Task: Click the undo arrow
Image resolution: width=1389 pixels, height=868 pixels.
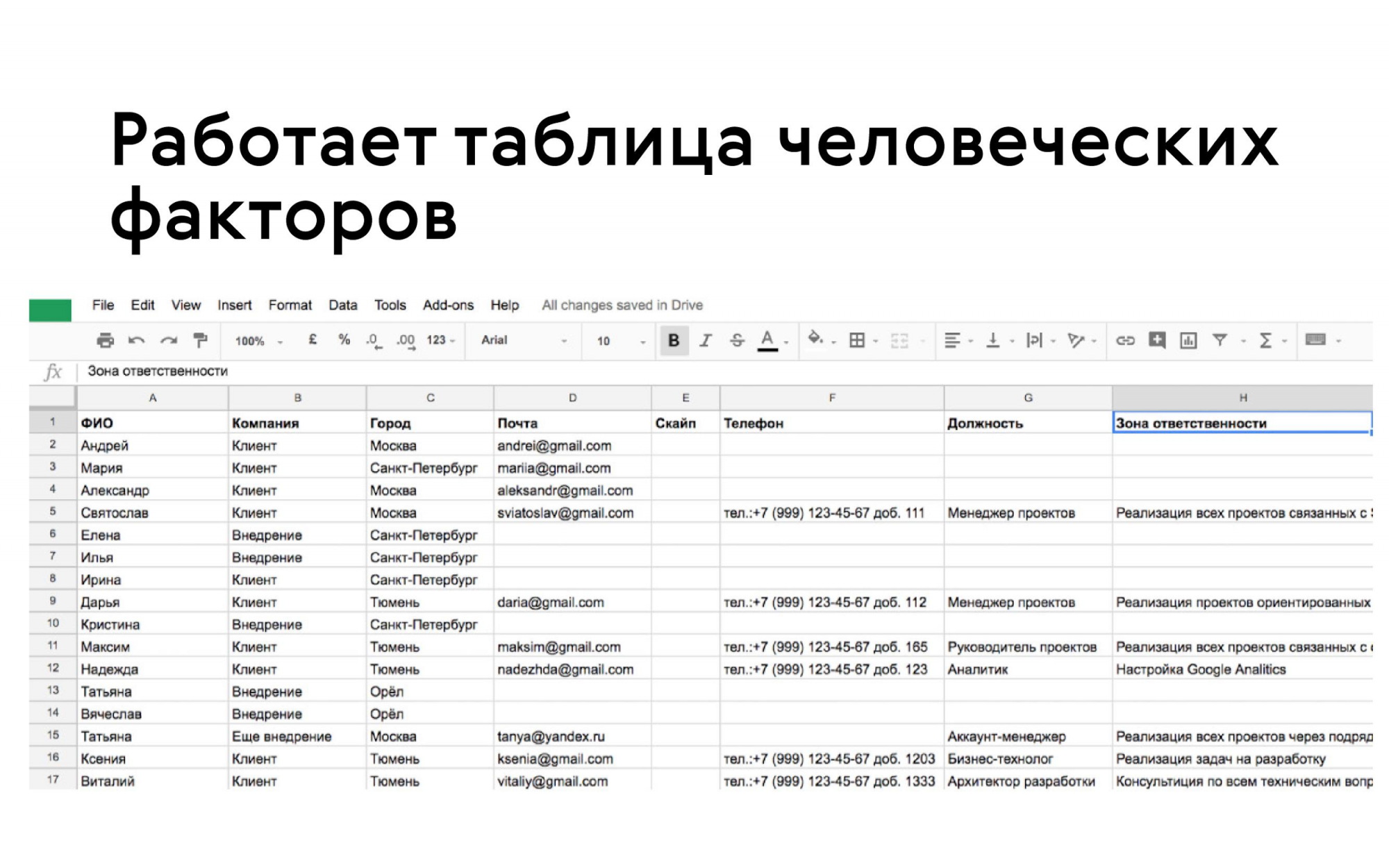Action: (x=137, y=340)
